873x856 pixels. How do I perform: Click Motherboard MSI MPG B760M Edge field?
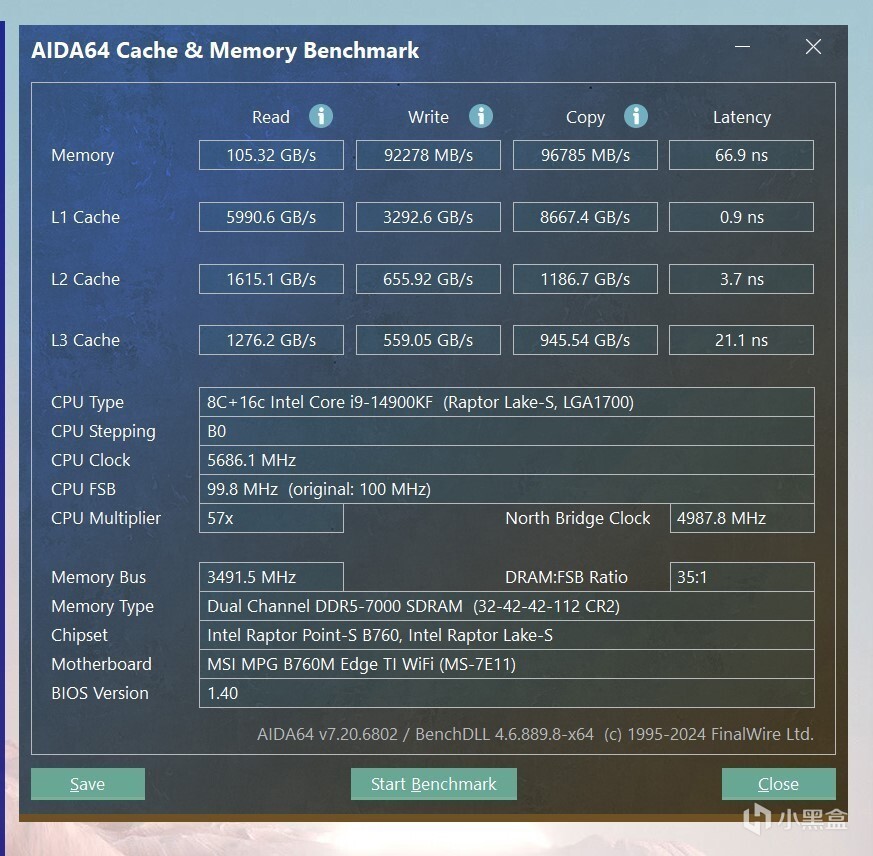(507, 664)
